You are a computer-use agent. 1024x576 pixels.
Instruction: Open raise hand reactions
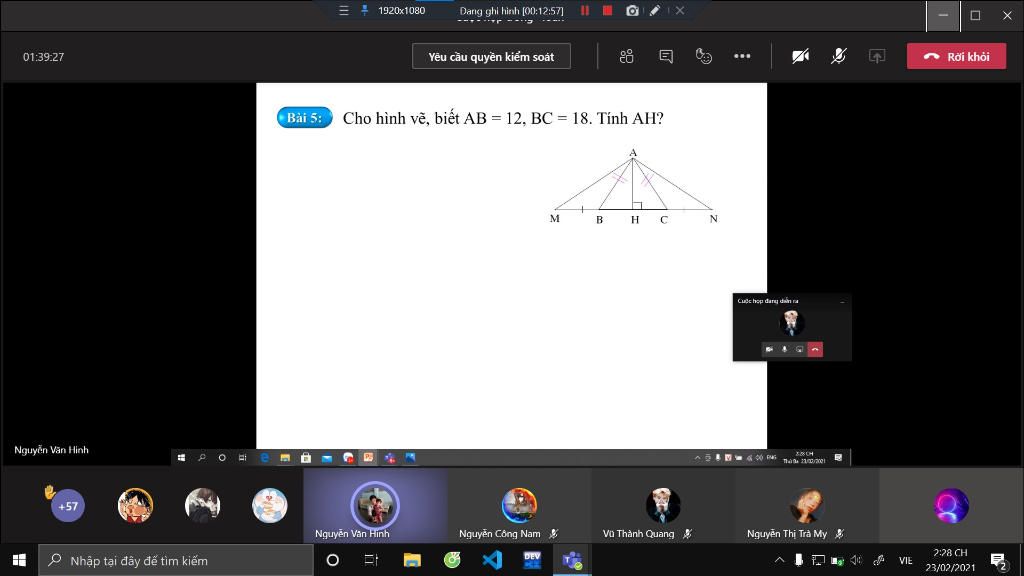click(703, 57)
